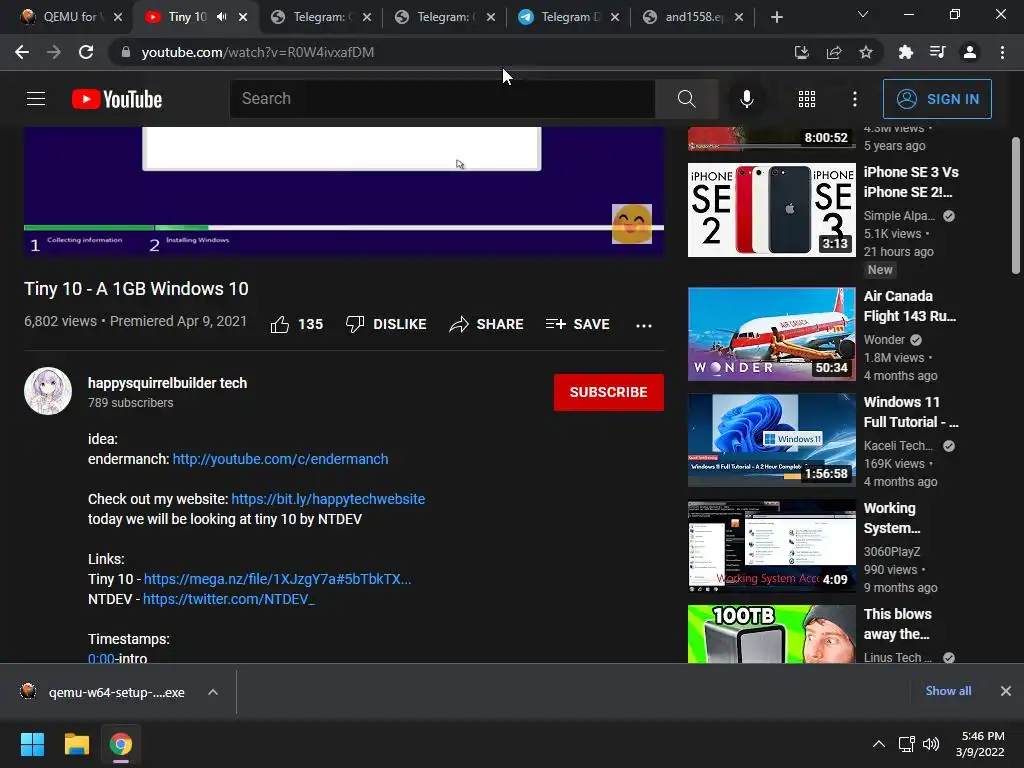Image resolution: width=1024 pixels, height=768 pixels.
Task: Open the Windows Start menu
Action: [x=32, y=744]
